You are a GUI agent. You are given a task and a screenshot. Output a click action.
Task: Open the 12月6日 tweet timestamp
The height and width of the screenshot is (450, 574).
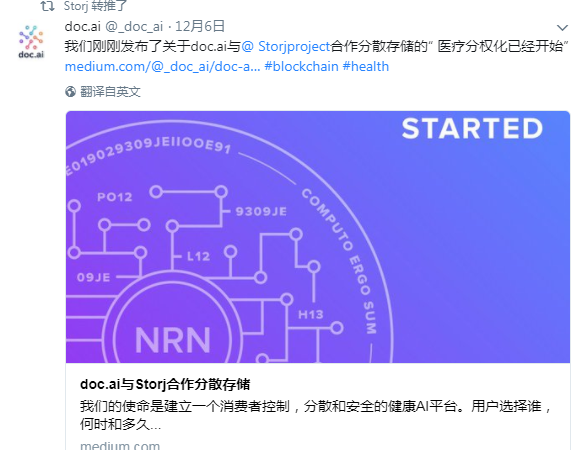[200, 26]
